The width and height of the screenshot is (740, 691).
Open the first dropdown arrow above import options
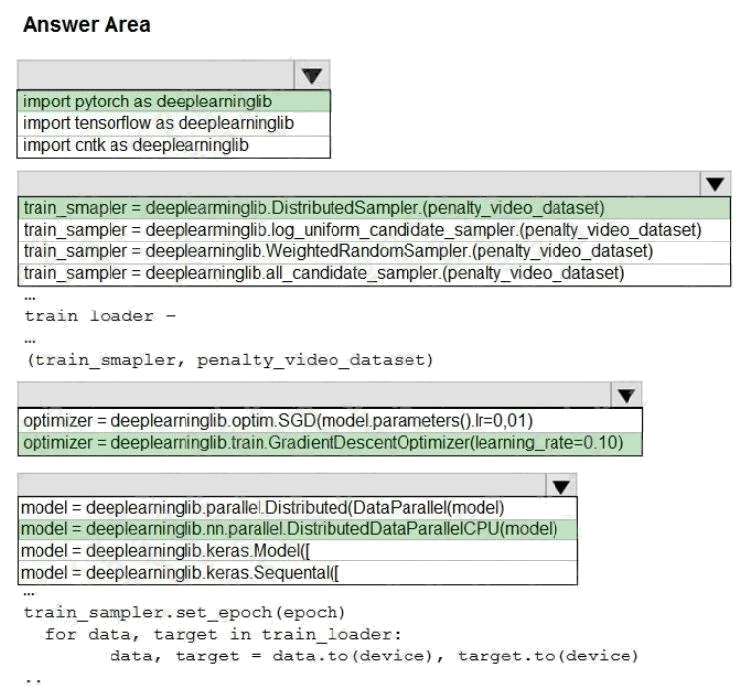click(x=311, y=75)
